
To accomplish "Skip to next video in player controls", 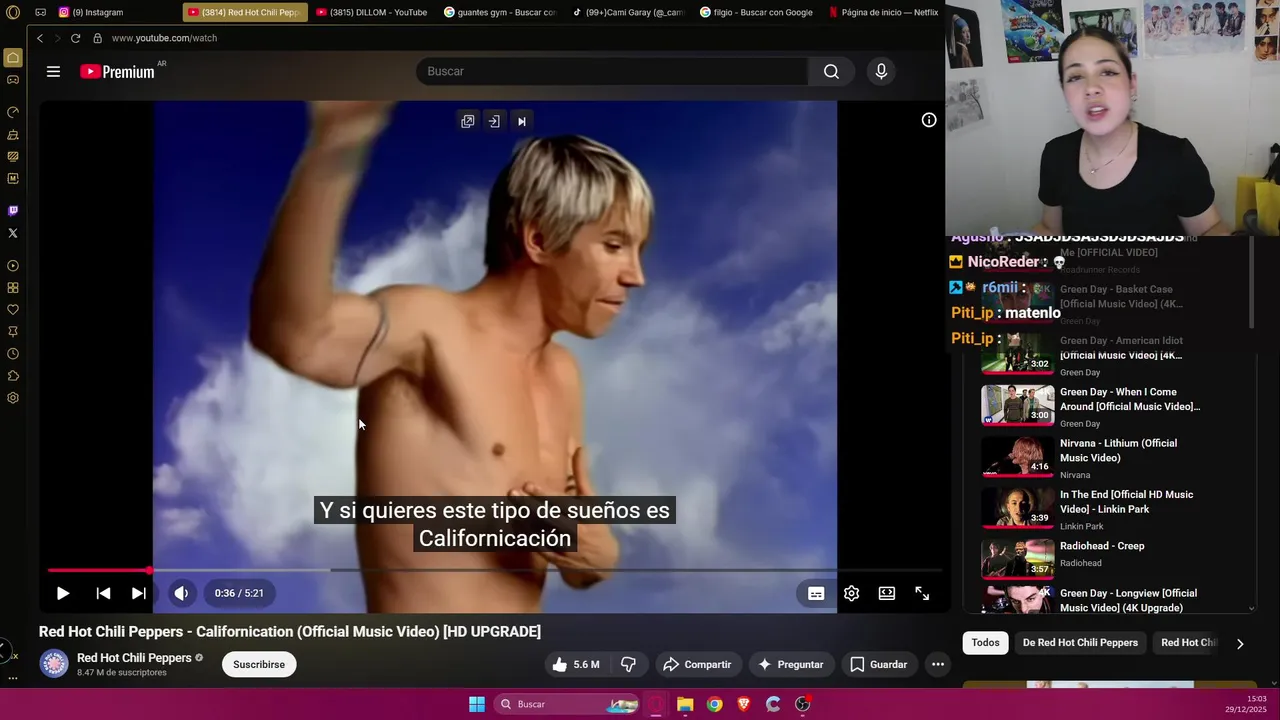I will coord(139,593).
